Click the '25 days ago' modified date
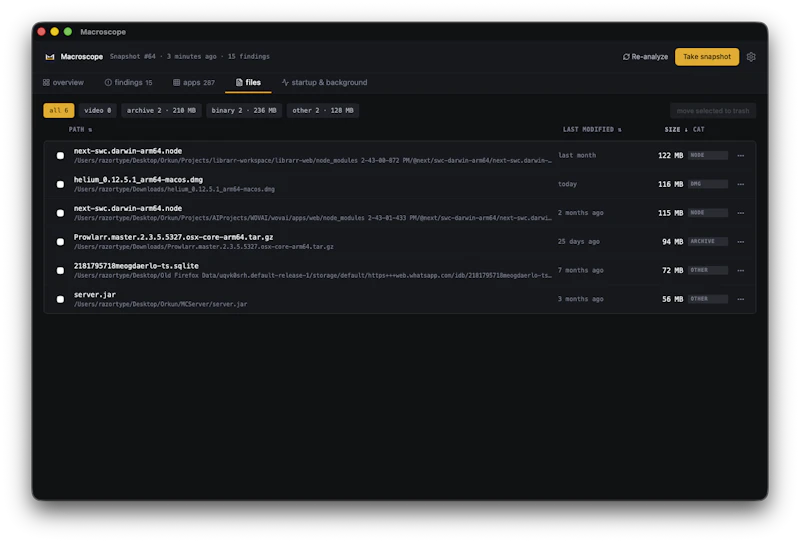The height and width of the screenshot is (543, 800). click(x=579, y=241)
